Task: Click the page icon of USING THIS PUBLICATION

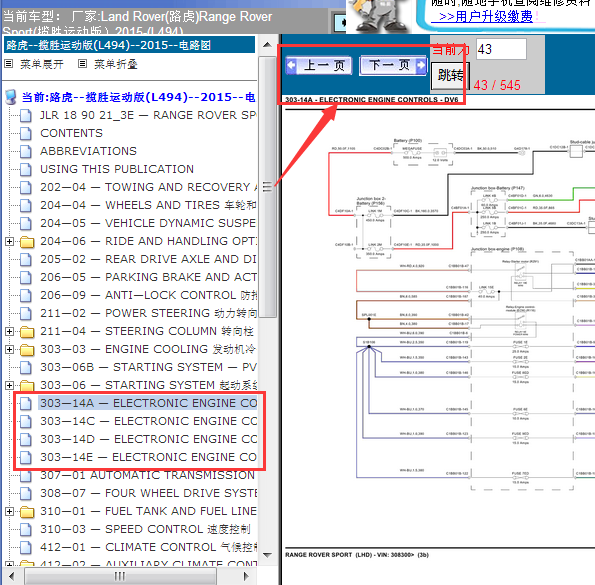Action: (26, 170)
